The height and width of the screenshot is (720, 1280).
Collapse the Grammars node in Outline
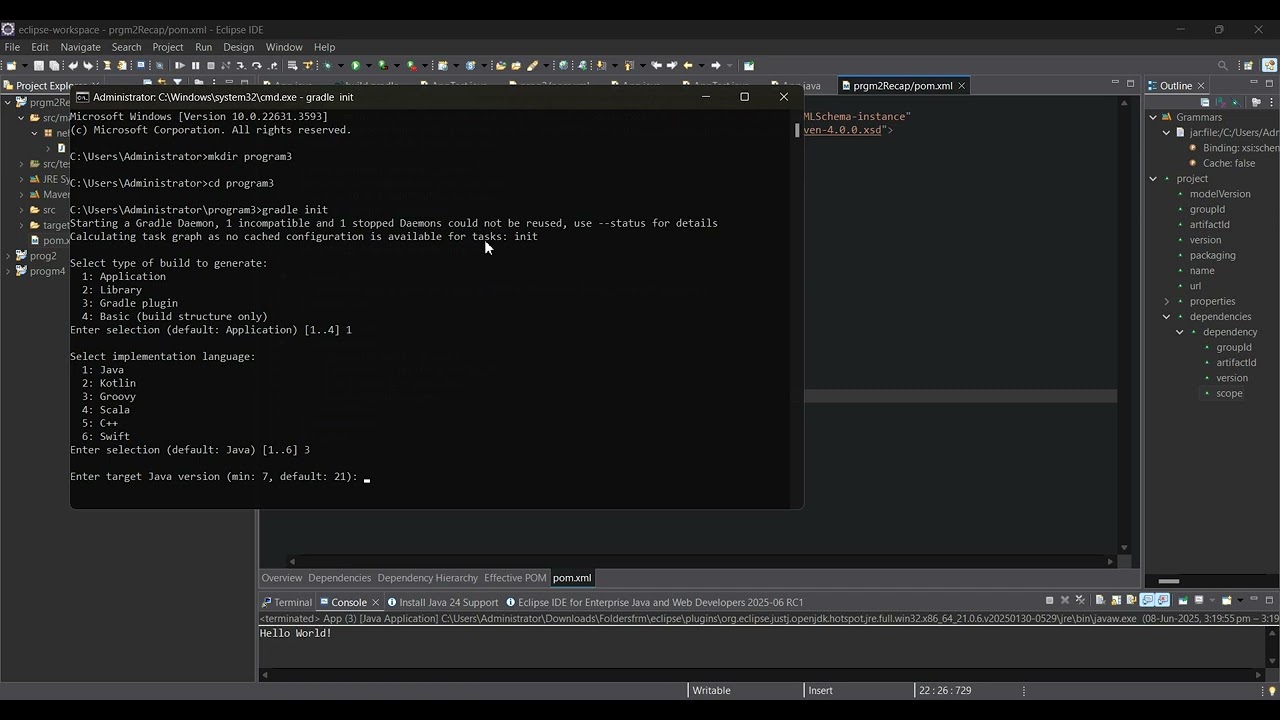tap(1153, 117)
